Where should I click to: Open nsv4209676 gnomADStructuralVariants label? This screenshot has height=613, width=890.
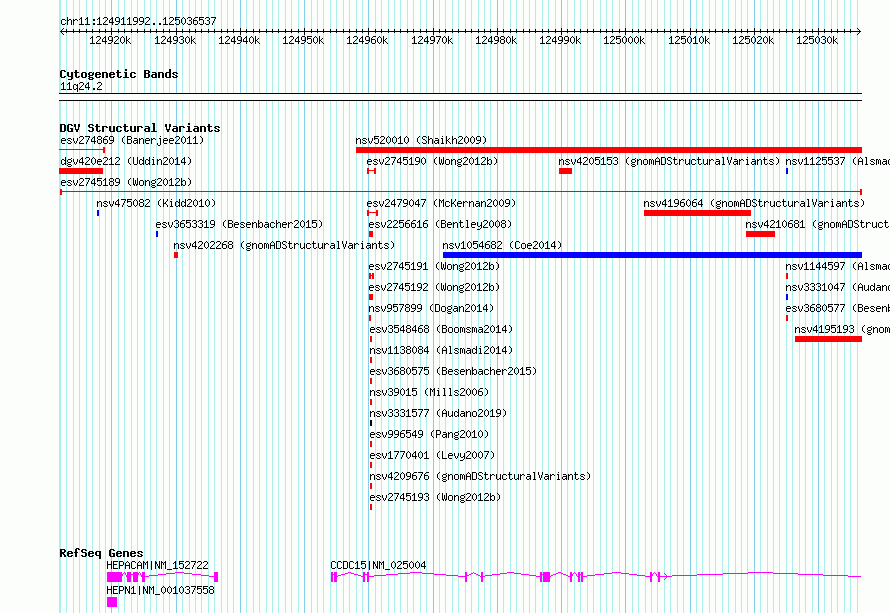[480, 476]
